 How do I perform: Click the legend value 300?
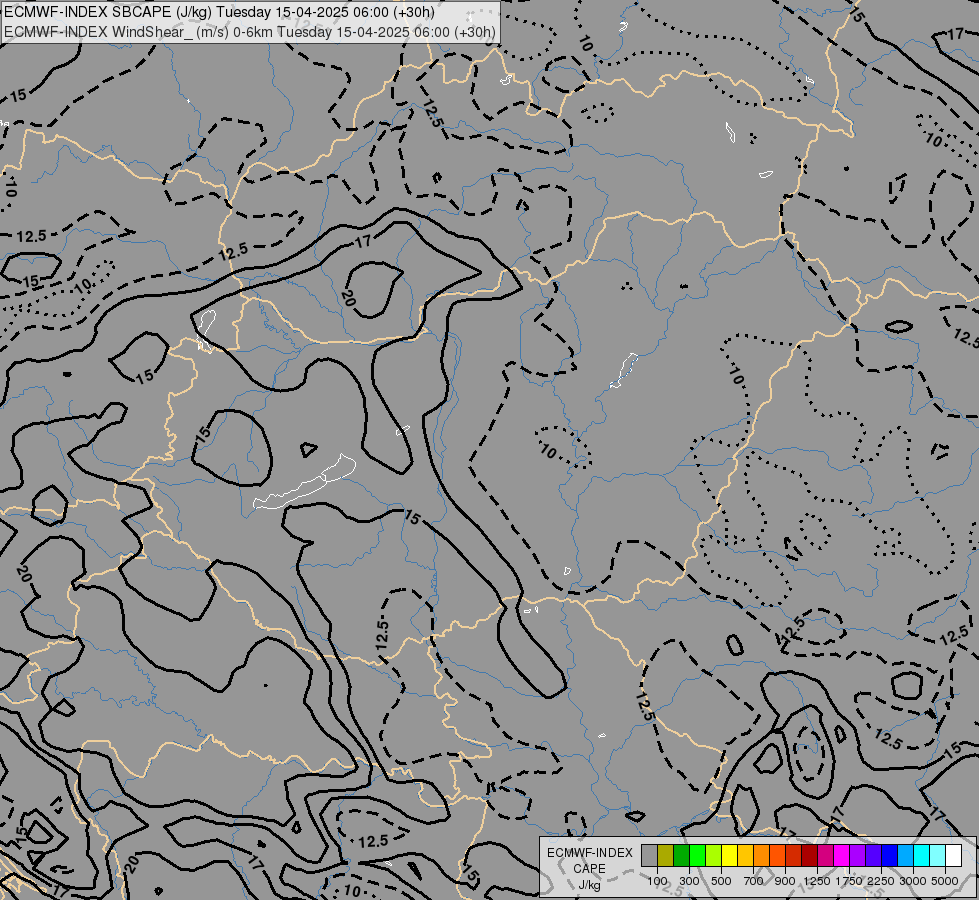pyautogui.click(x=689, y=881)
